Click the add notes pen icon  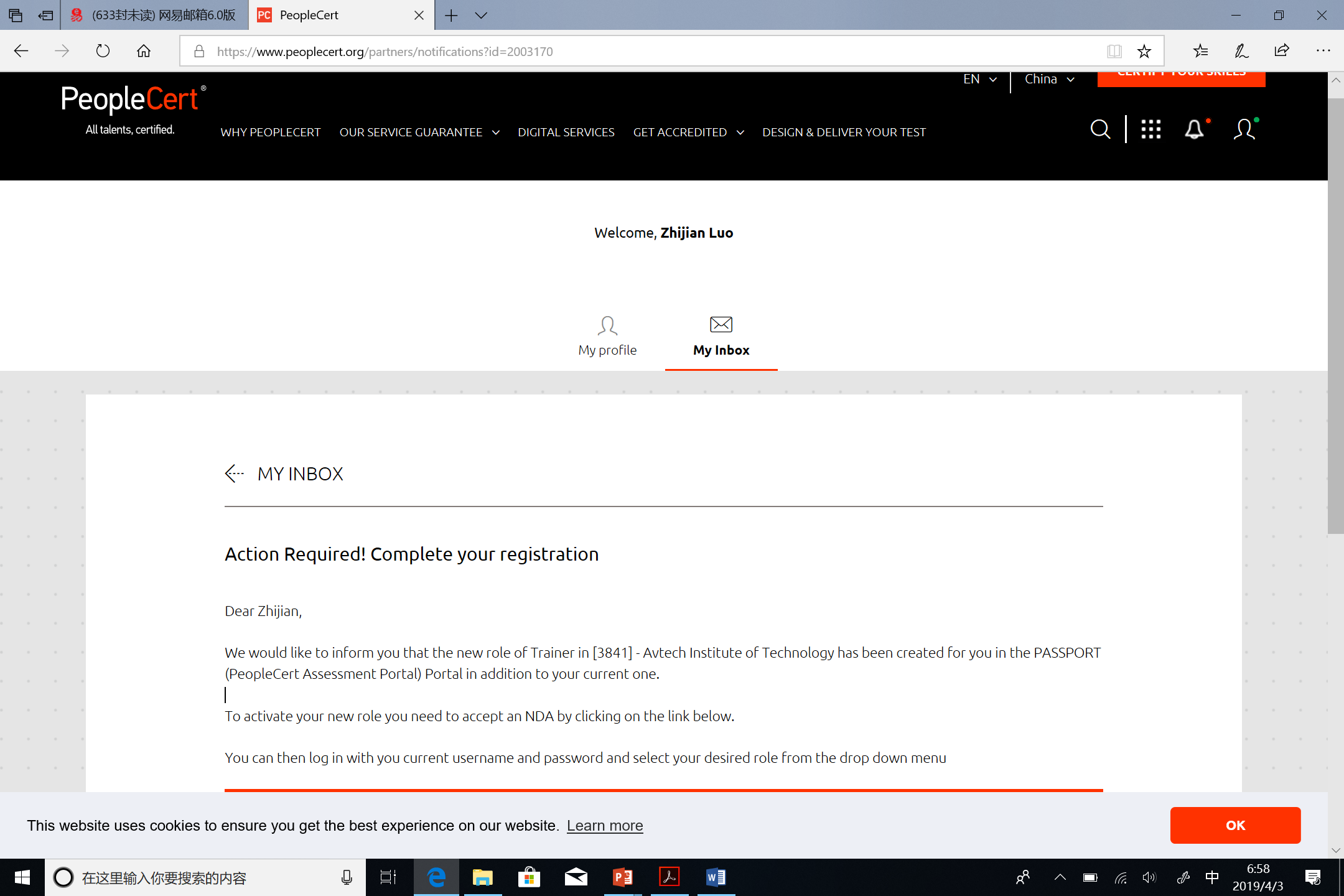click(1241, 51)
